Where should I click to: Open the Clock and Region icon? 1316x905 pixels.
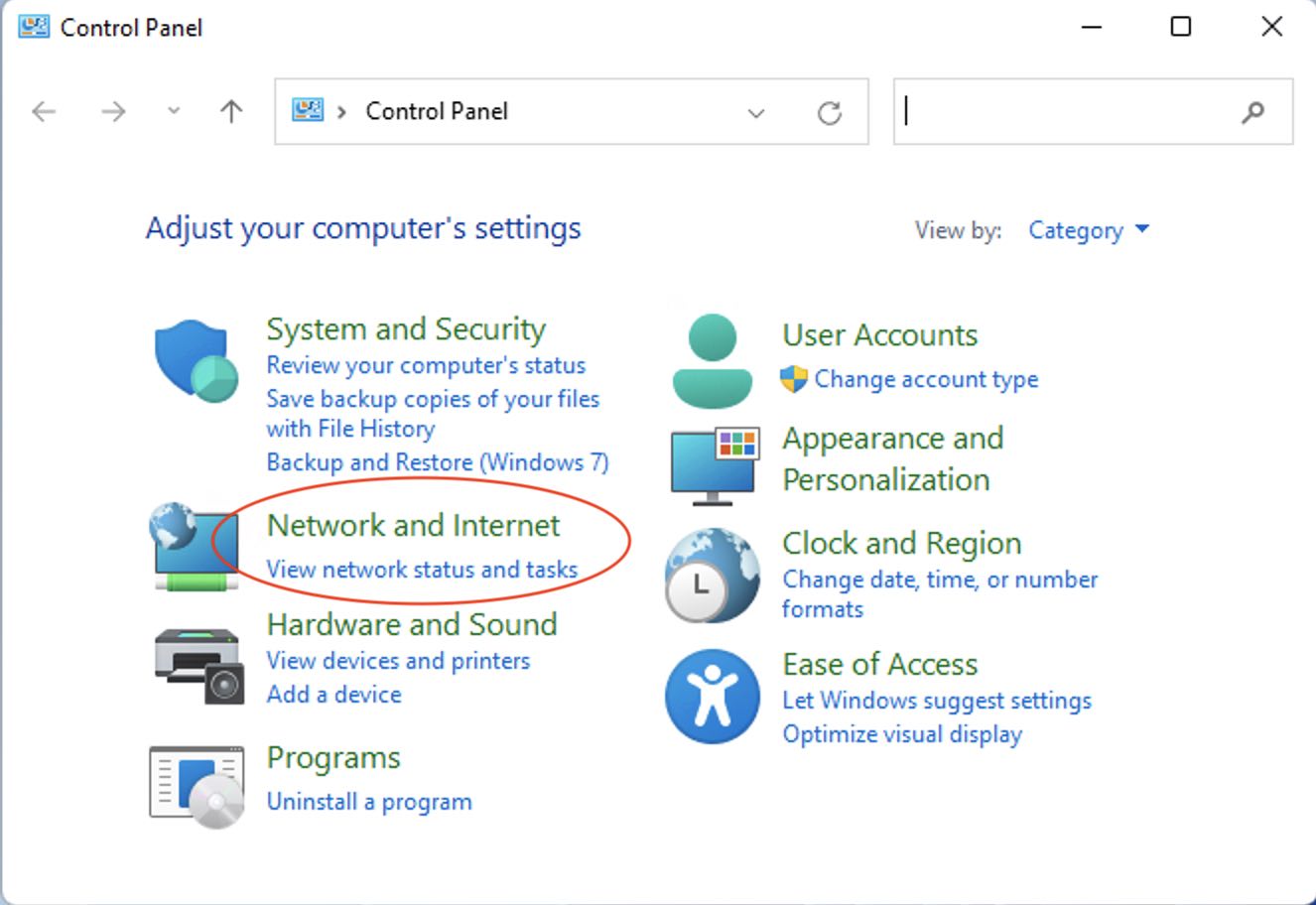click(x=712, y=577)
